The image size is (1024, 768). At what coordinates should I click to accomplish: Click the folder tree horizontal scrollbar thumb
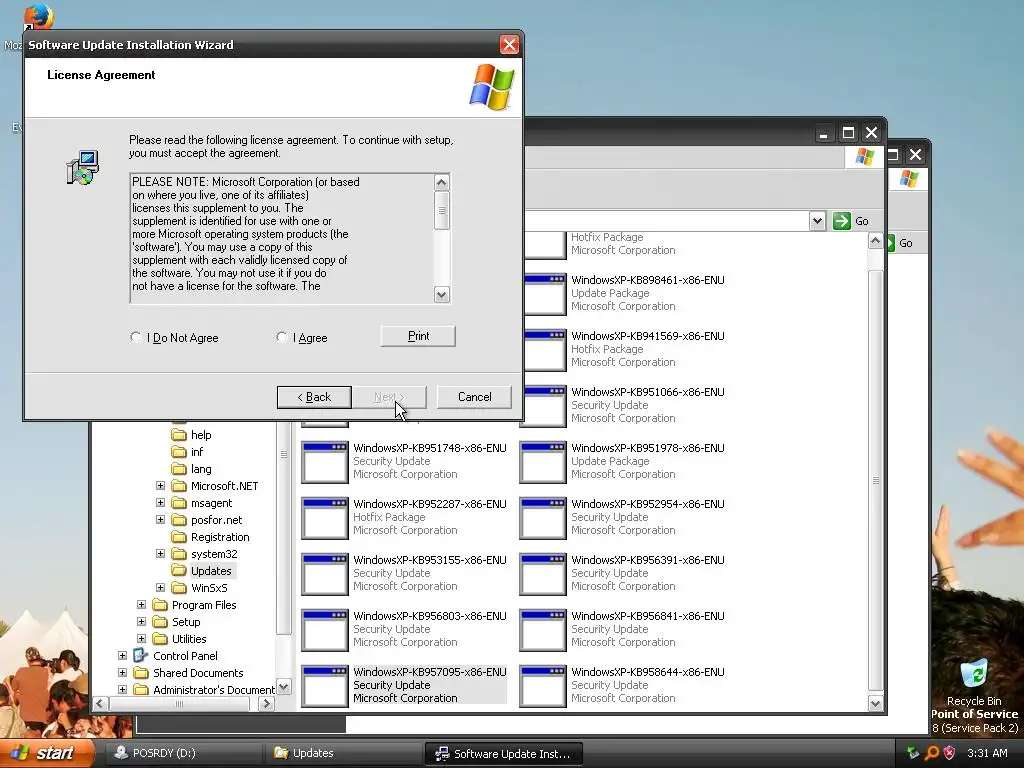coord(179,703)
